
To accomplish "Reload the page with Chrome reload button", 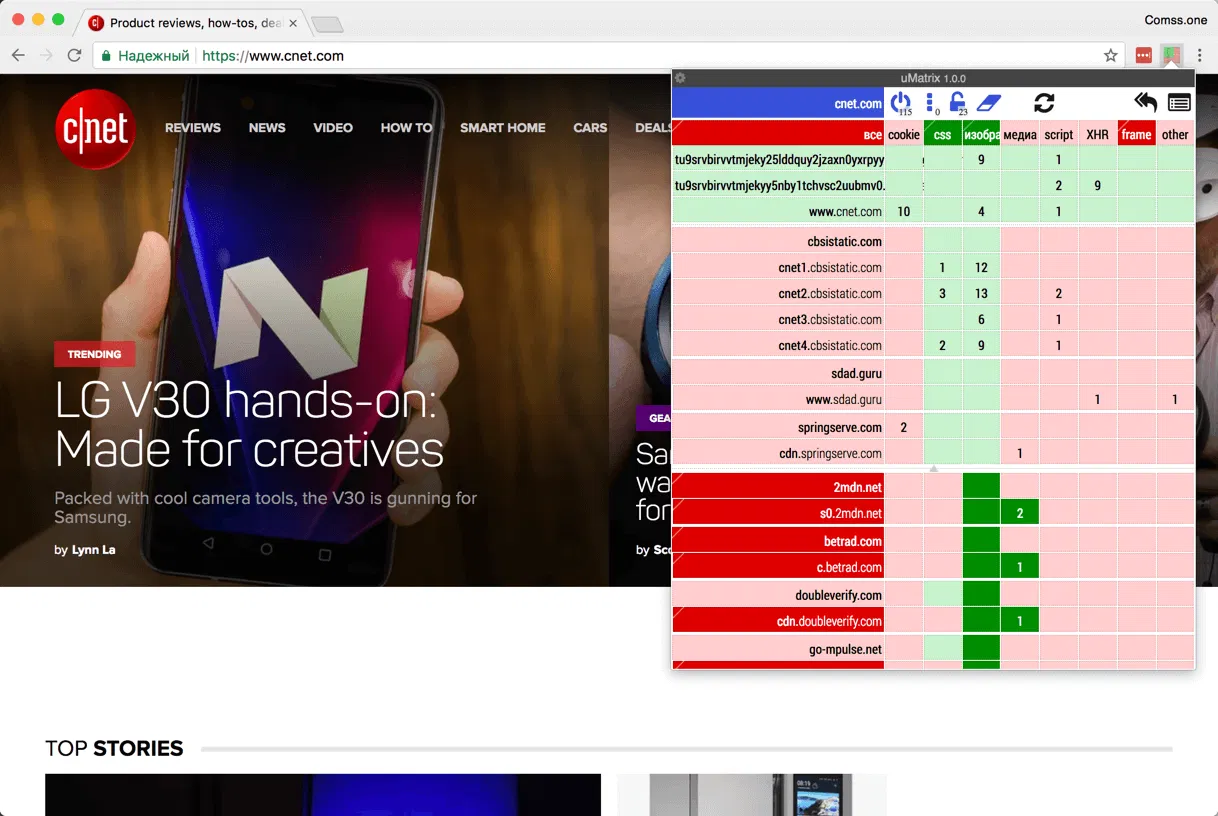I will coord(74,55).
